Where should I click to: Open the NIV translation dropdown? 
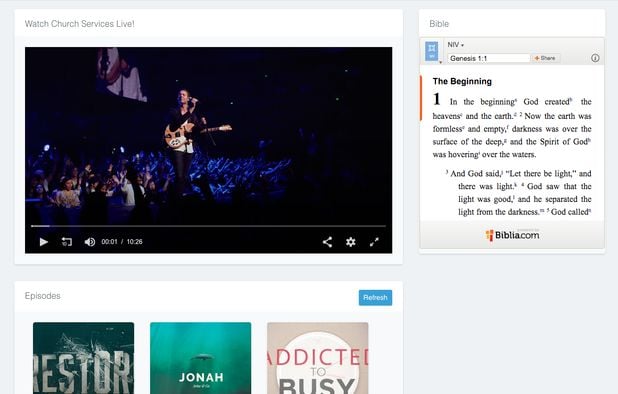click(x=456, y=45)
